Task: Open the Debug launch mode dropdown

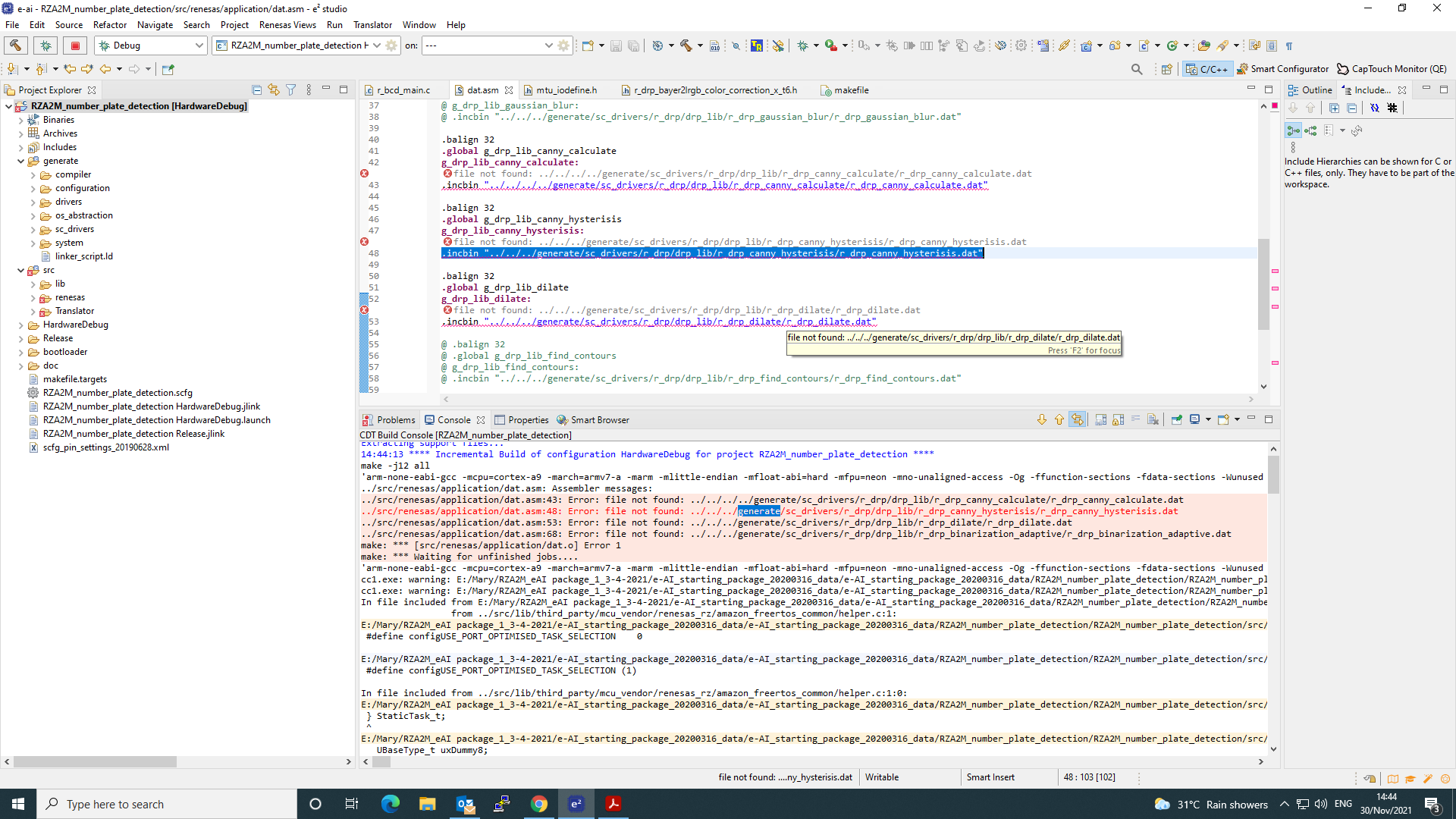Action: [x=152, y=45]
